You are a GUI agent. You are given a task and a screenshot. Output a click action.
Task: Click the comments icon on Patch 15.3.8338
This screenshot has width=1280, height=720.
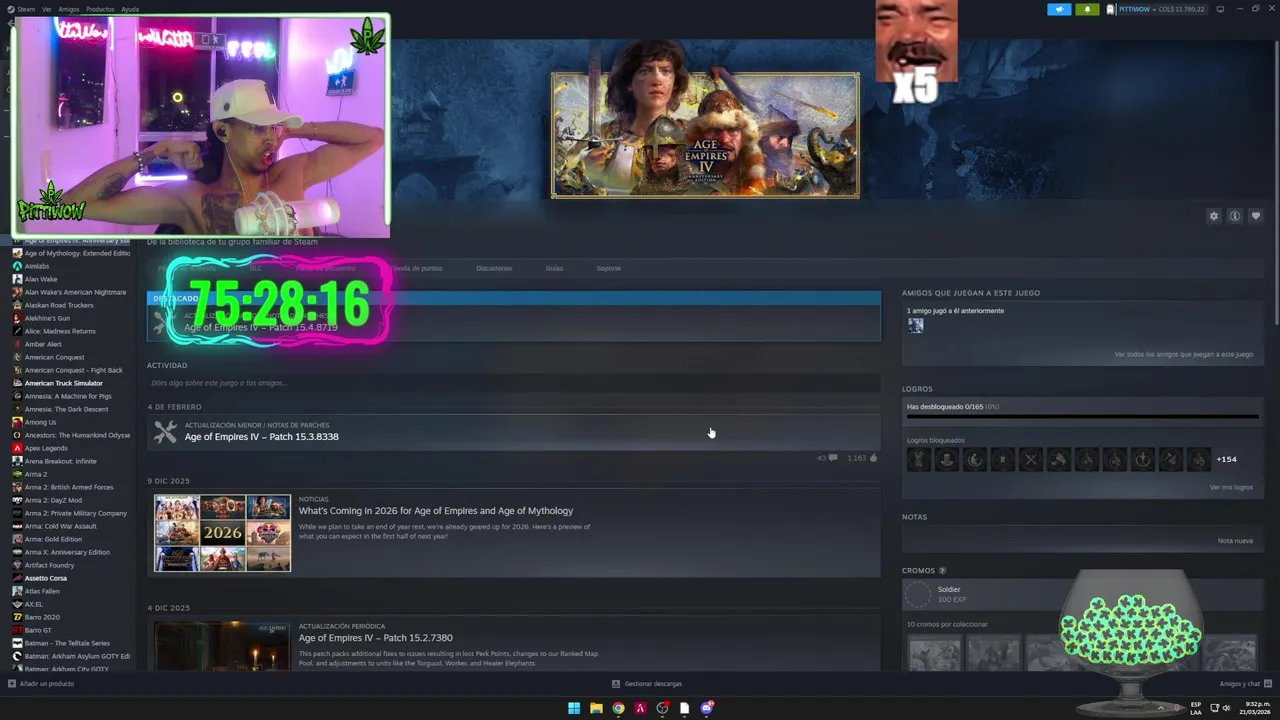point(832,458)
